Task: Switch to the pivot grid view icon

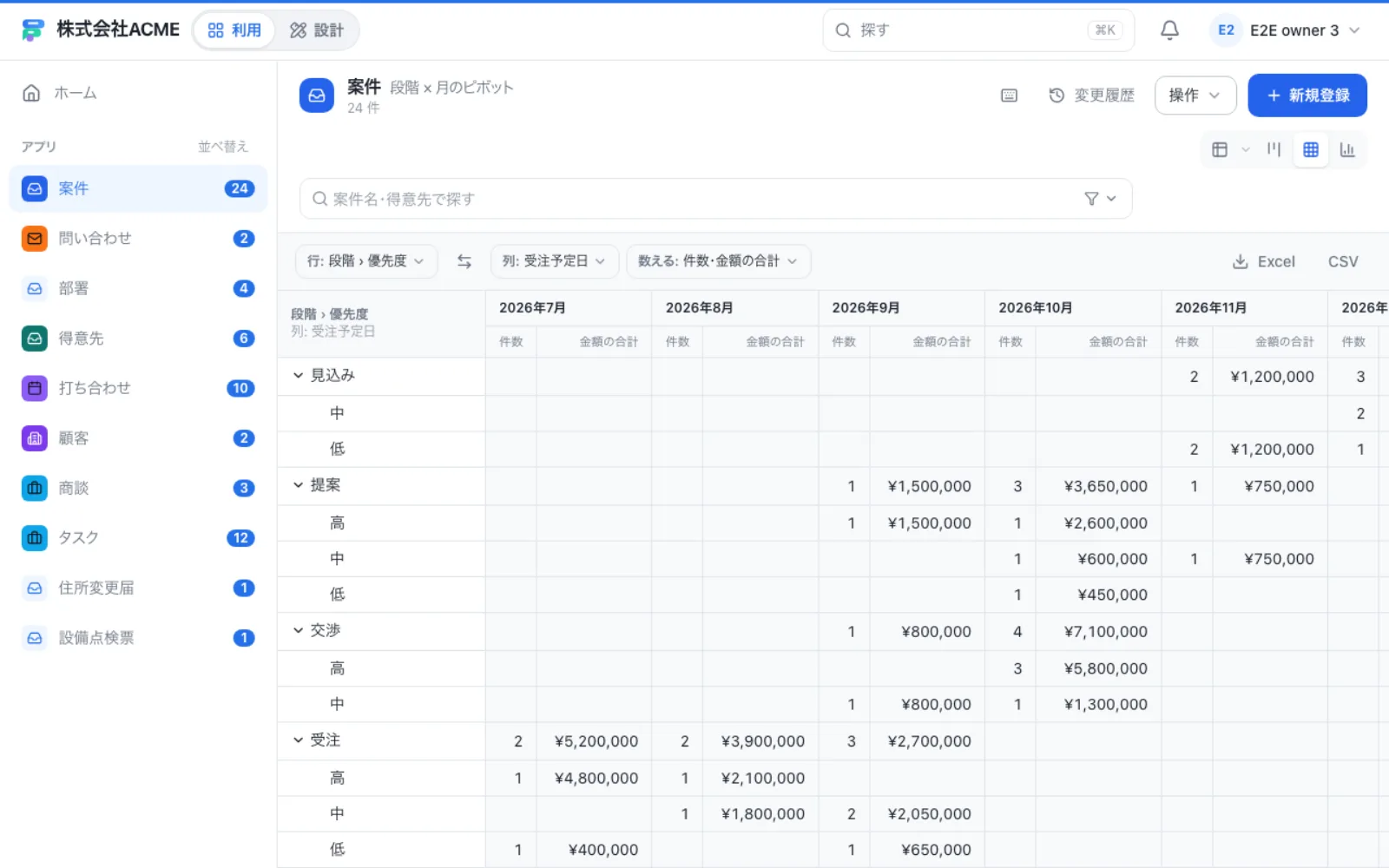Action: tap(1311, 149)
